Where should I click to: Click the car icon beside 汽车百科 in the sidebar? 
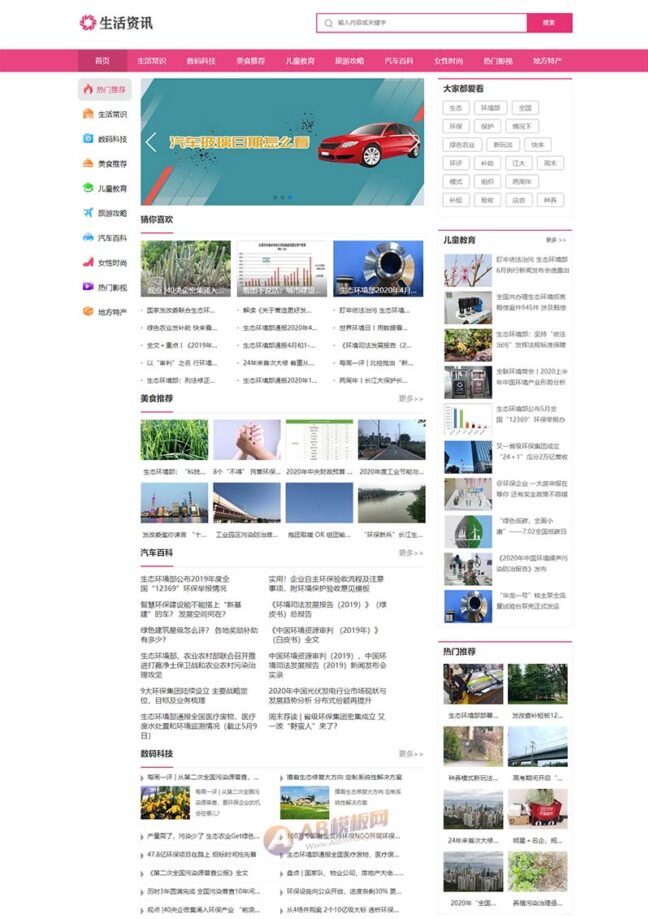click(x=88, y=237)
